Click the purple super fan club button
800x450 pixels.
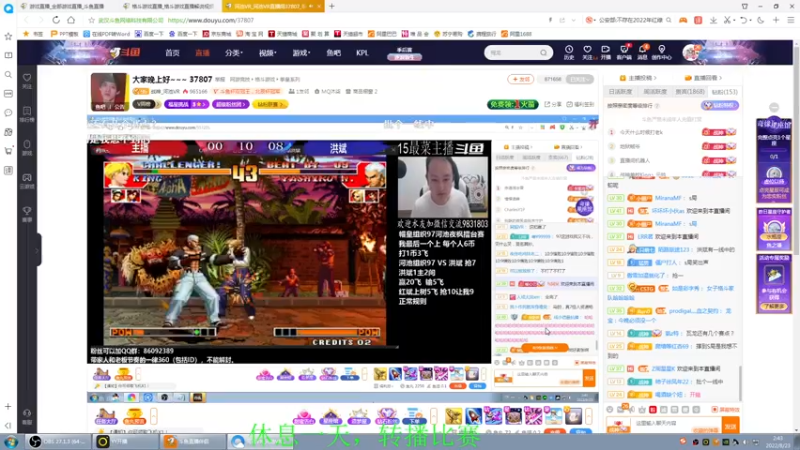[230, 104]
